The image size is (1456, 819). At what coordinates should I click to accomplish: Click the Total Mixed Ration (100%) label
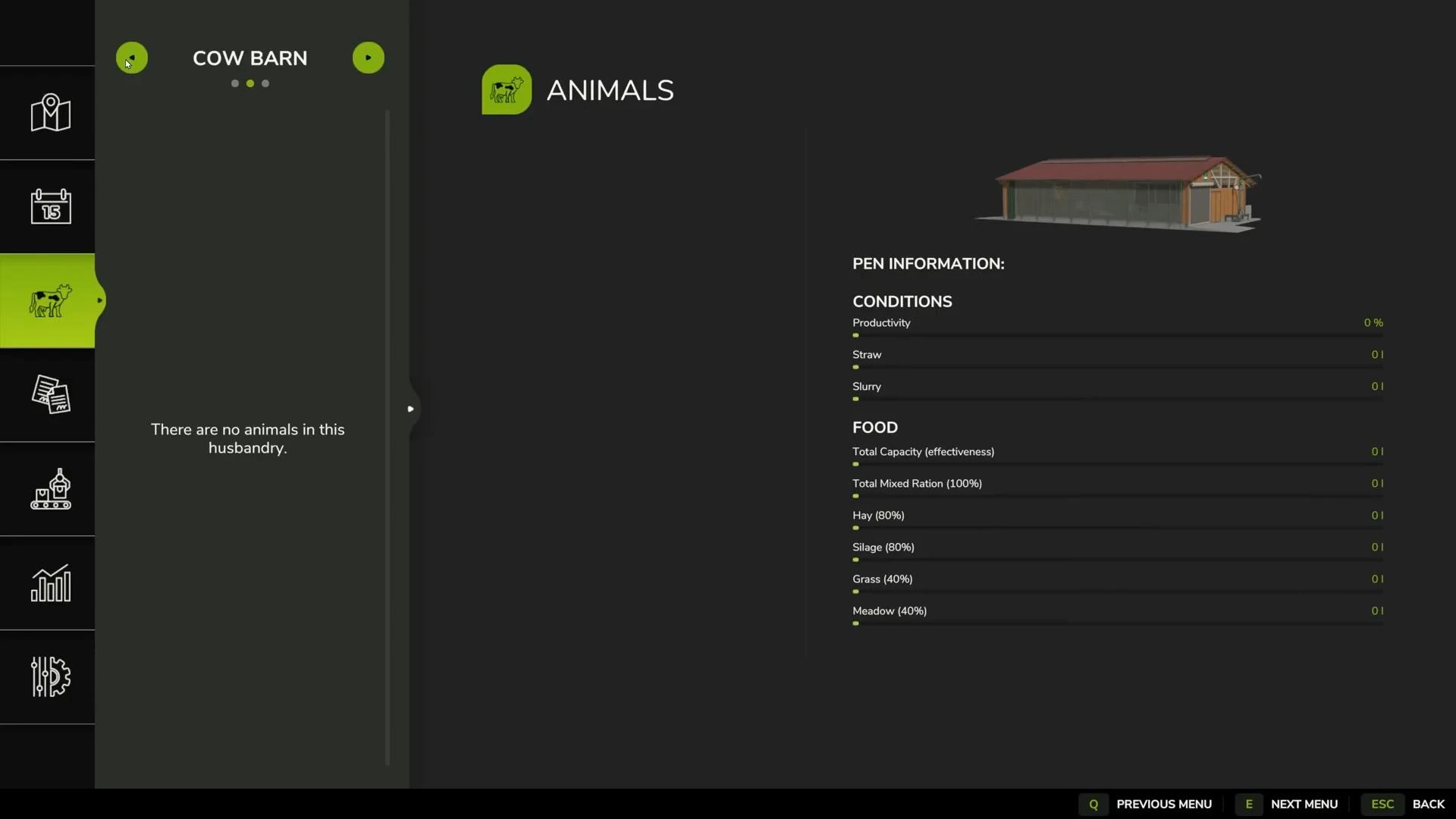(x=917, y=483)
